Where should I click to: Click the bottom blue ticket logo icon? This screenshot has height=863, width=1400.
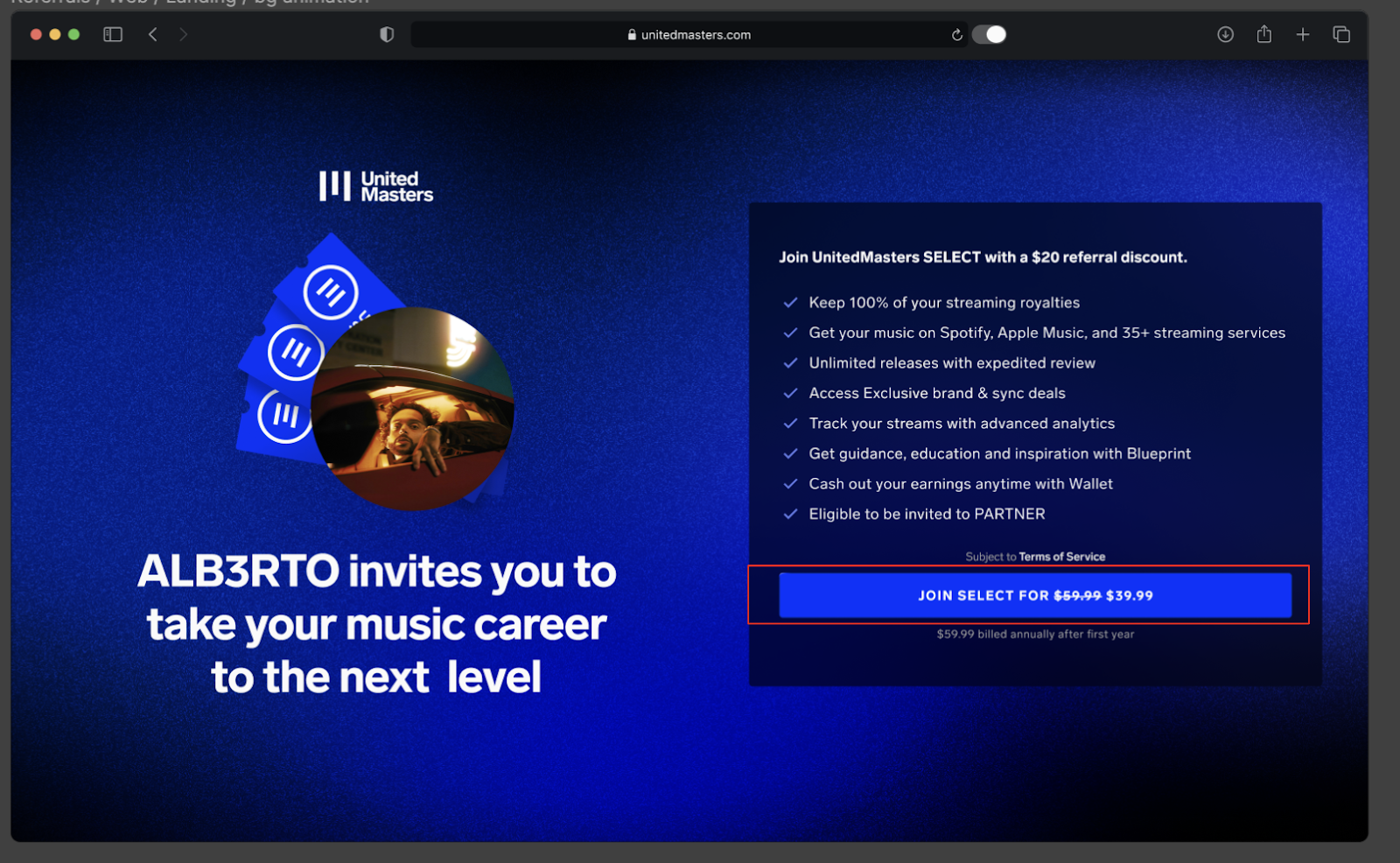pyautogui.click(x=285, y=415)
